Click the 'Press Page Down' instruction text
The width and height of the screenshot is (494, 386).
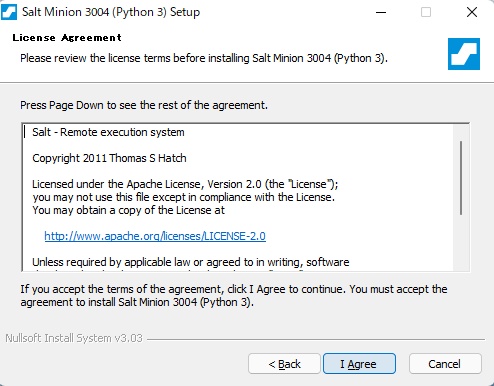144,105
